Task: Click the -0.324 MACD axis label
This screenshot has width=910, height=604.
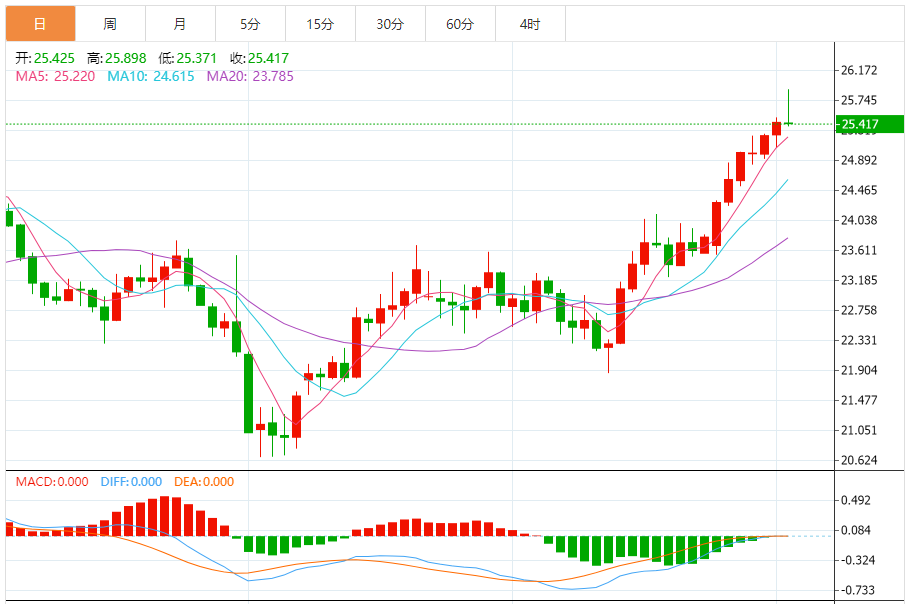Action: [858, 560]
